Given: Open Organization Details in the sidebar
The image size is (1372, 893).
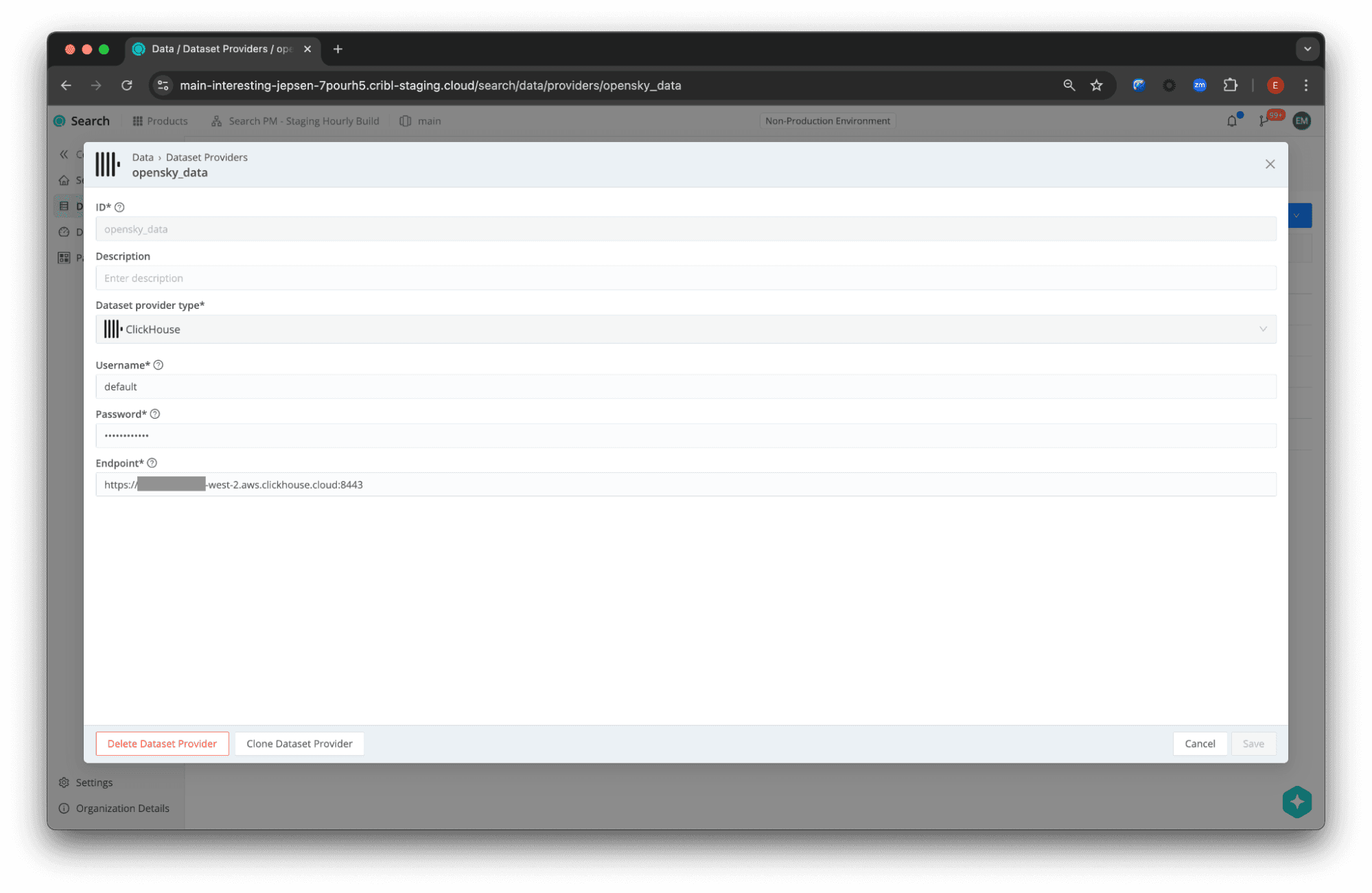Looking at the screenshot, I should (122, 808).
